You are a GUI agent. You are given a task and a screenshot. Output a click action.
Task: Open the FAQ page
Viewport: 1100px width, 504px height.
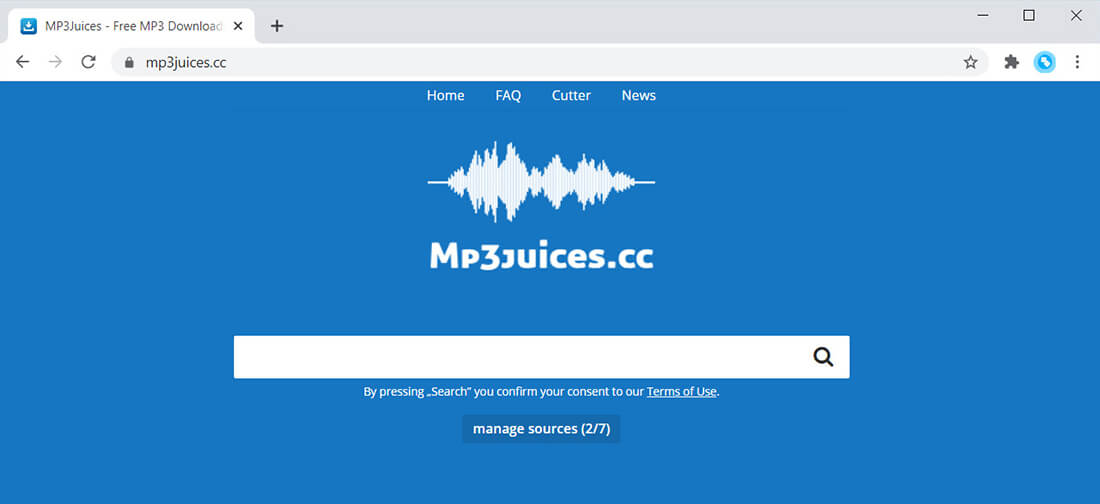click(x=508, y=95)
